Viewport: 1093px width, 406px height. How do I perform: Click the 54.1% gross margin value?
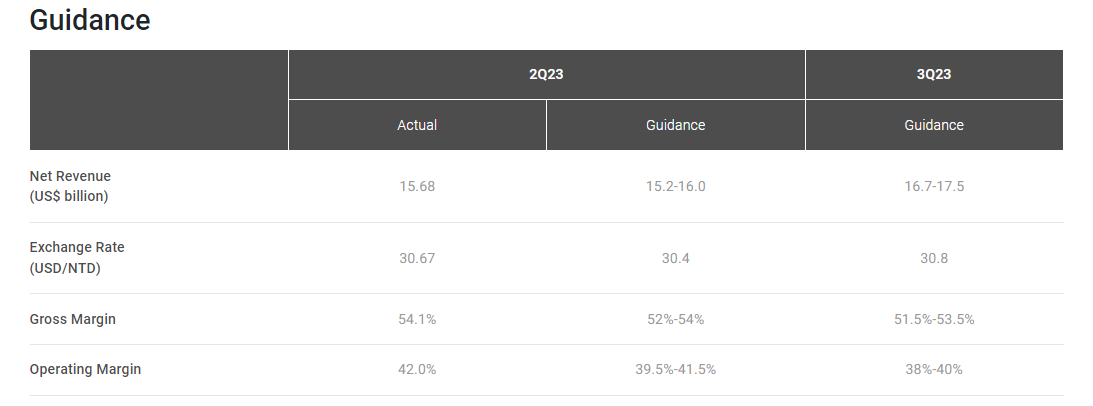(417, 319)
